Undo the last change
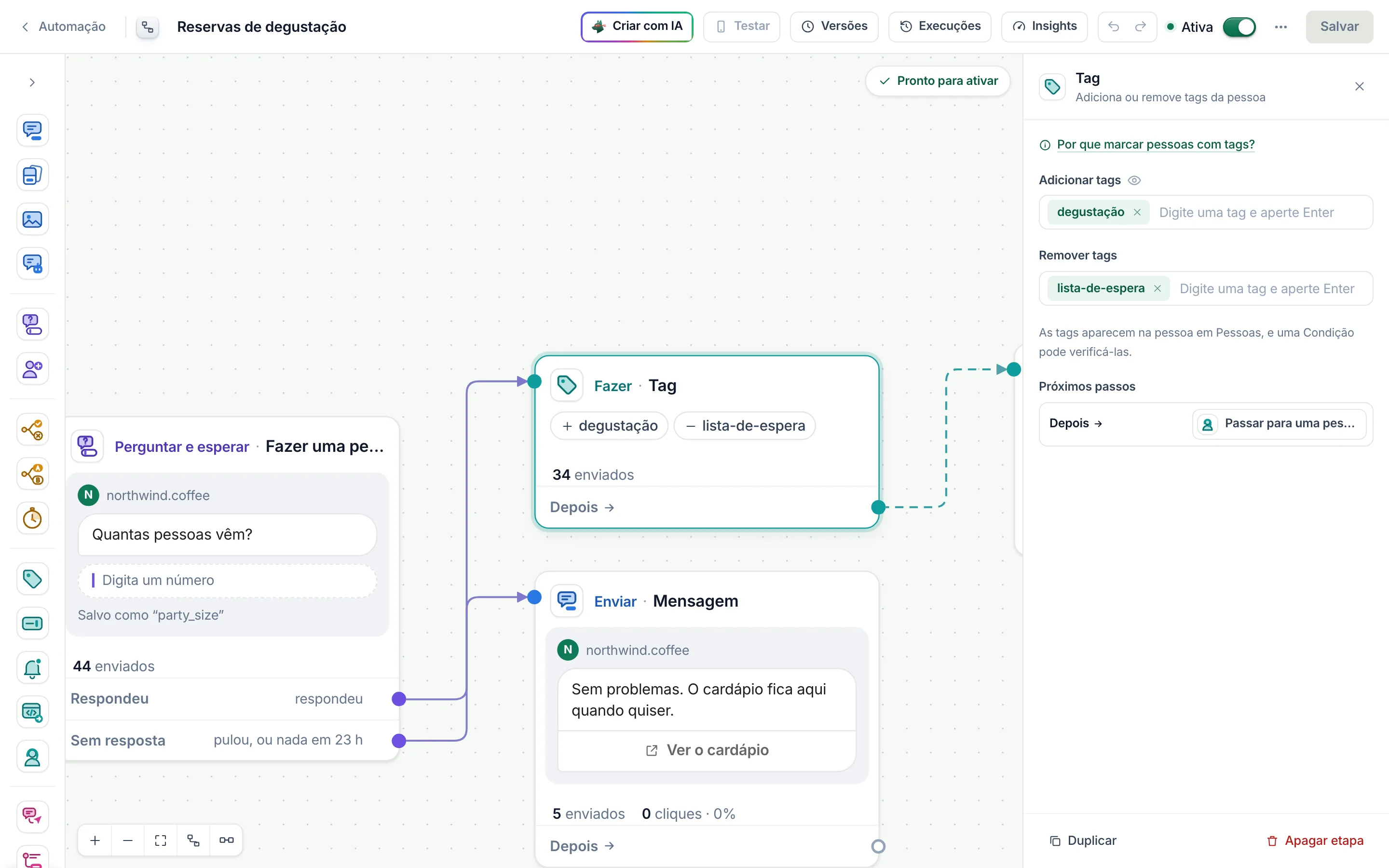Screen dimensions: 1389x868 coord(1114,27)
